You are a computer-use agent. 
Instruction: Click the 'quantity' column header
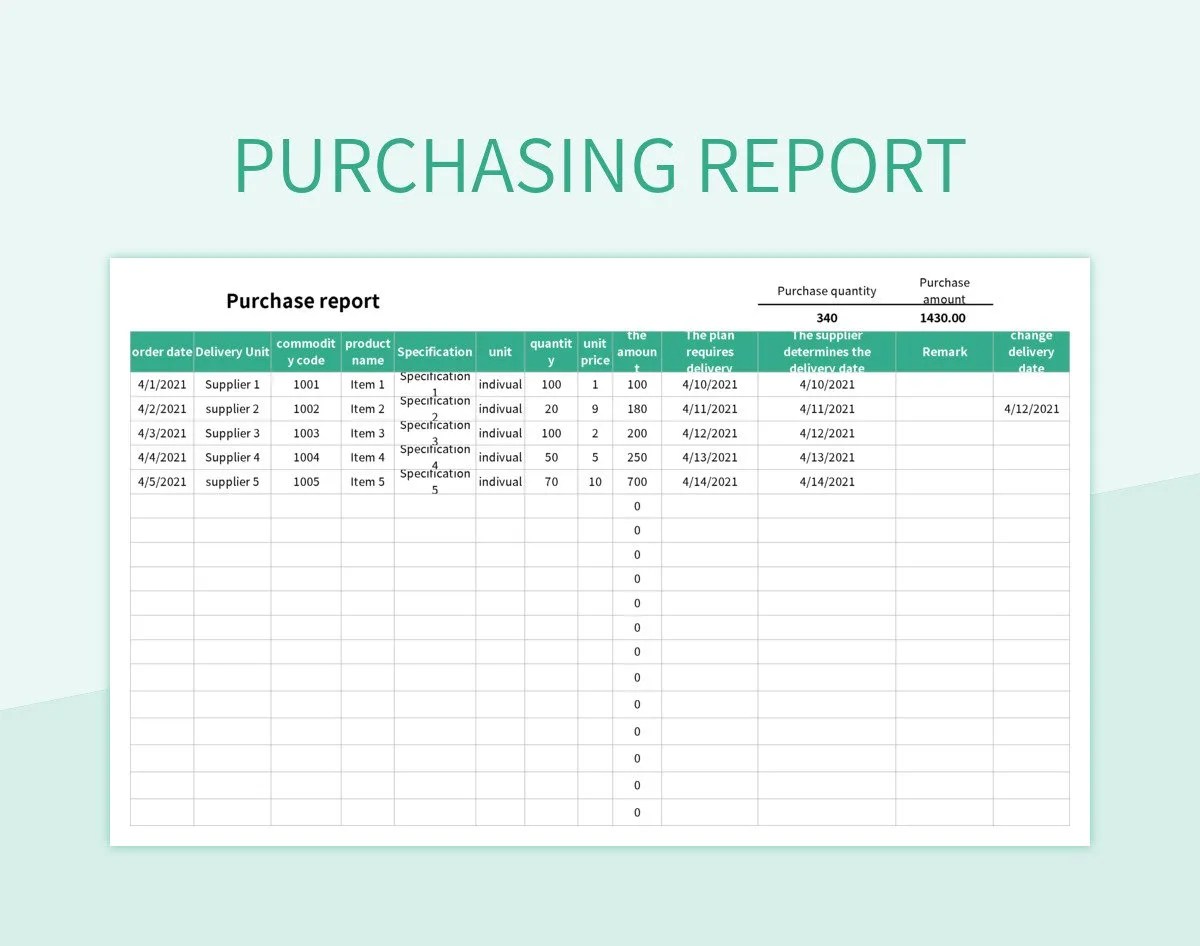pos(551,352)
